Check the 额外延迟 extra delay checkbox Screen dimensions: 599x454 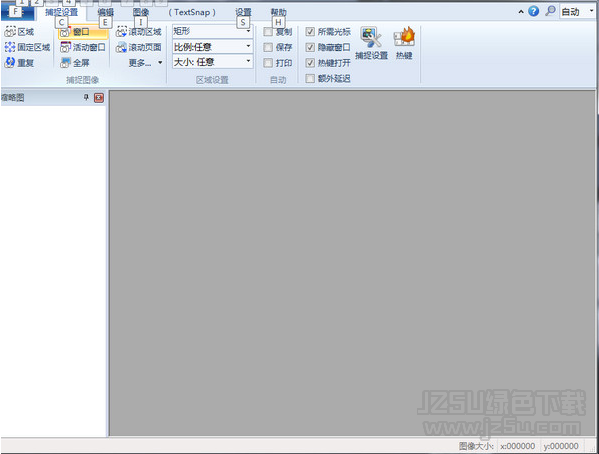coord(310,78)
